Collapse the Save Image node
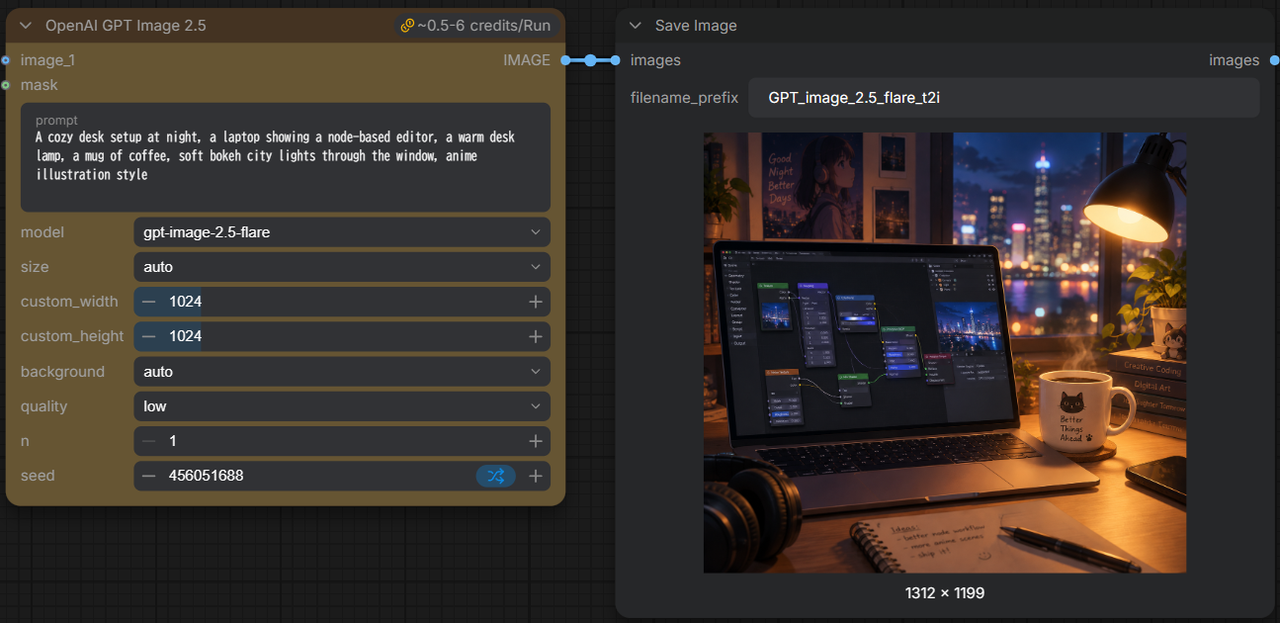Image resolution: width=1280 pixels, height=623 pixels. click(x=635, y=26)
